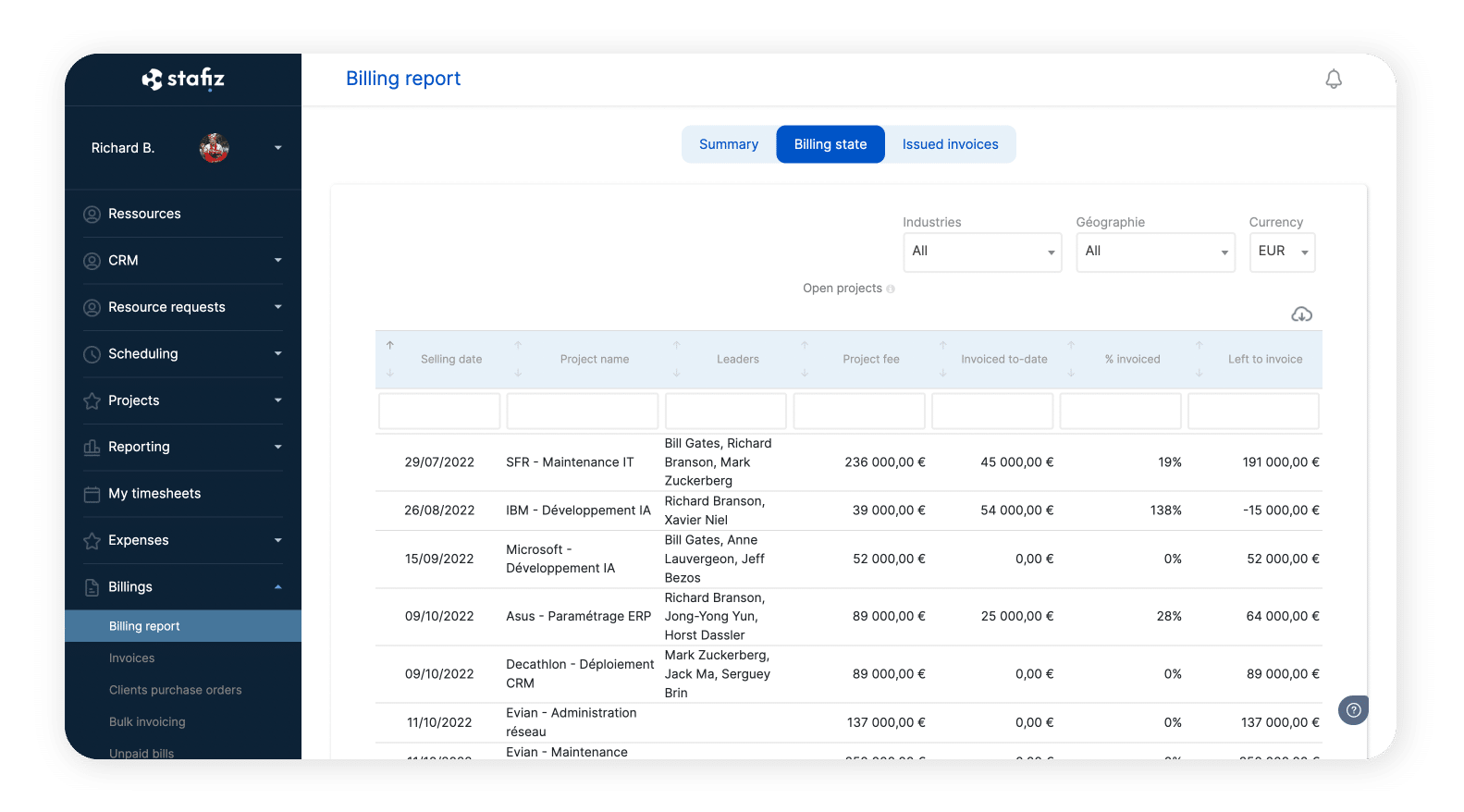The image size is (1464, 812).
Task: Click the Reporting chart icon
Action: click(x=92, y=448)
